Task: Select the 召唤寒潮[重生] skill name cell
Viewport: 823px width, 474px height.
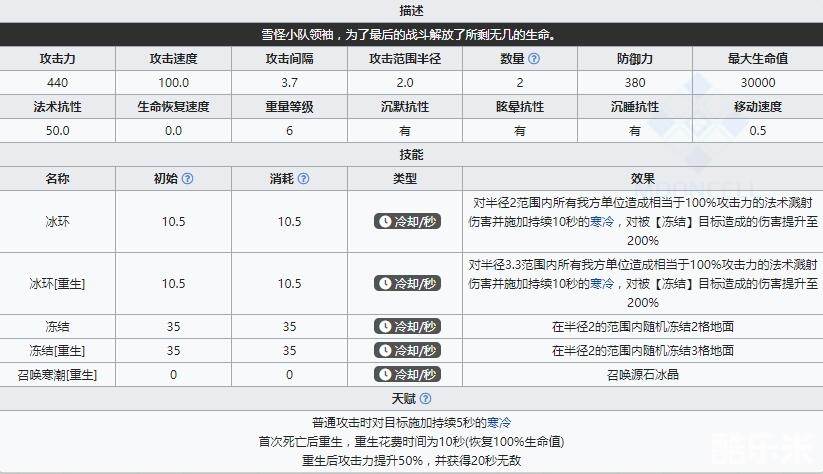Action: [x=58, y=375]
